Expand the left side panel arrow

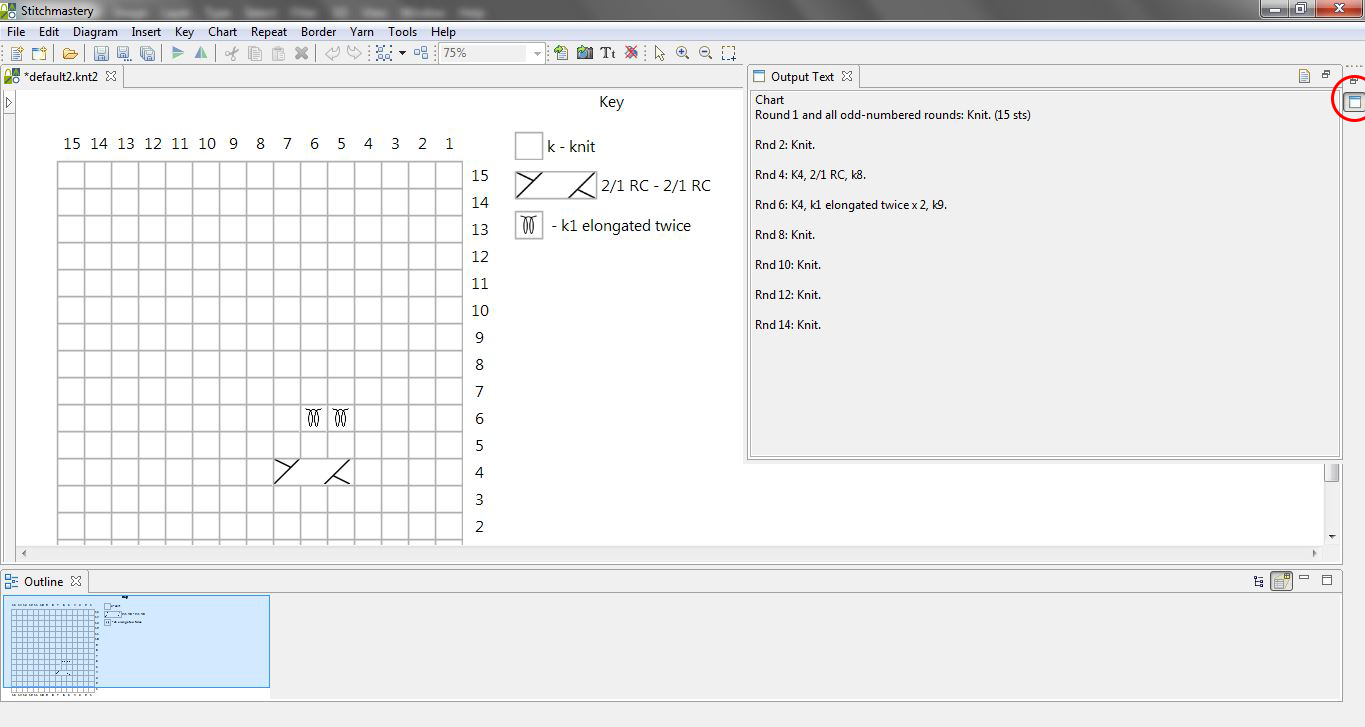(x=9, y=102)
